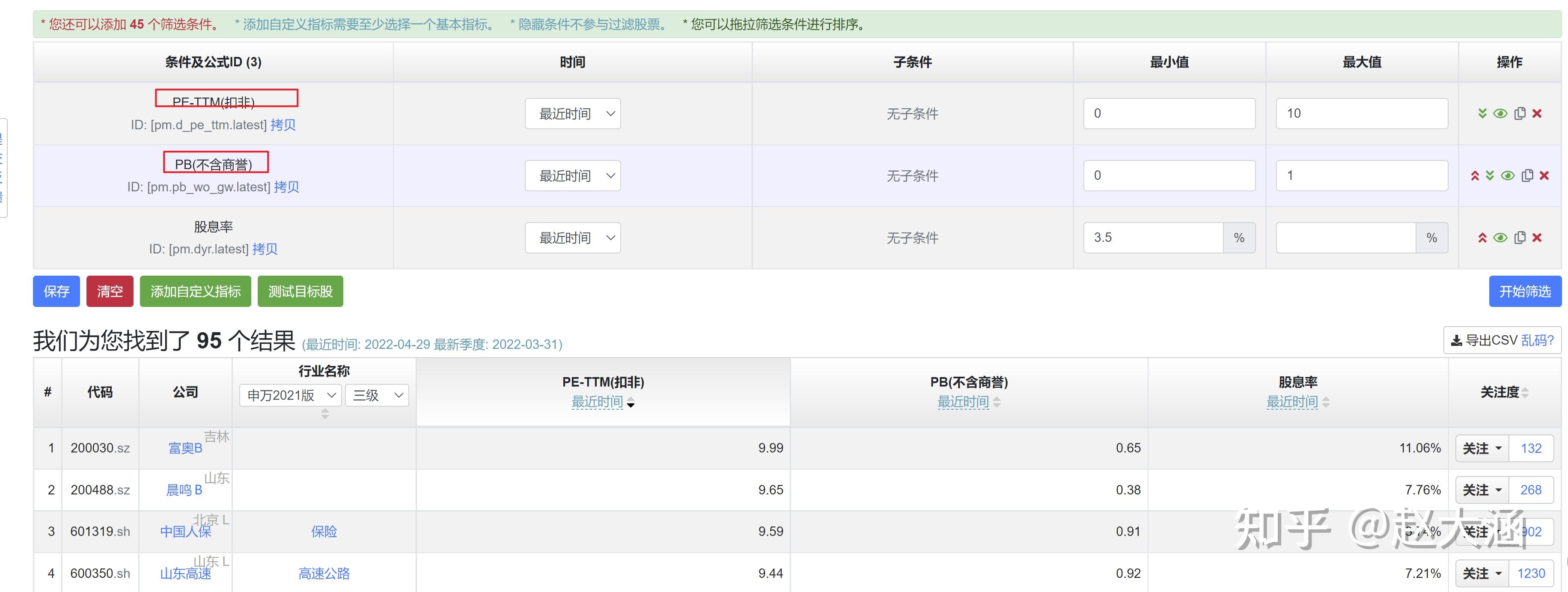Duplicate the 股息率 condition row
This screenshot has width=1568, height=592.
[1520, 238]
